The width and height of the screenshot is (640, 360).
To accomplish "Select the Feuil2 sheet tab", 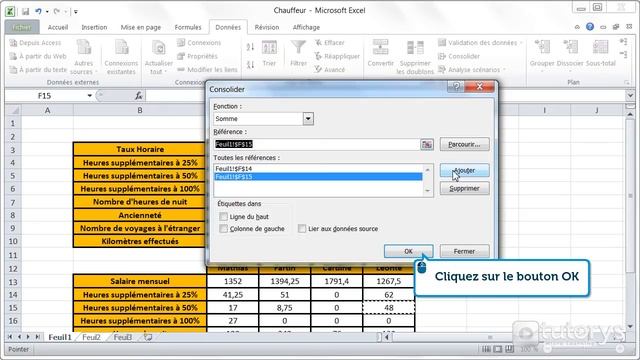I will tap(91, 337).
